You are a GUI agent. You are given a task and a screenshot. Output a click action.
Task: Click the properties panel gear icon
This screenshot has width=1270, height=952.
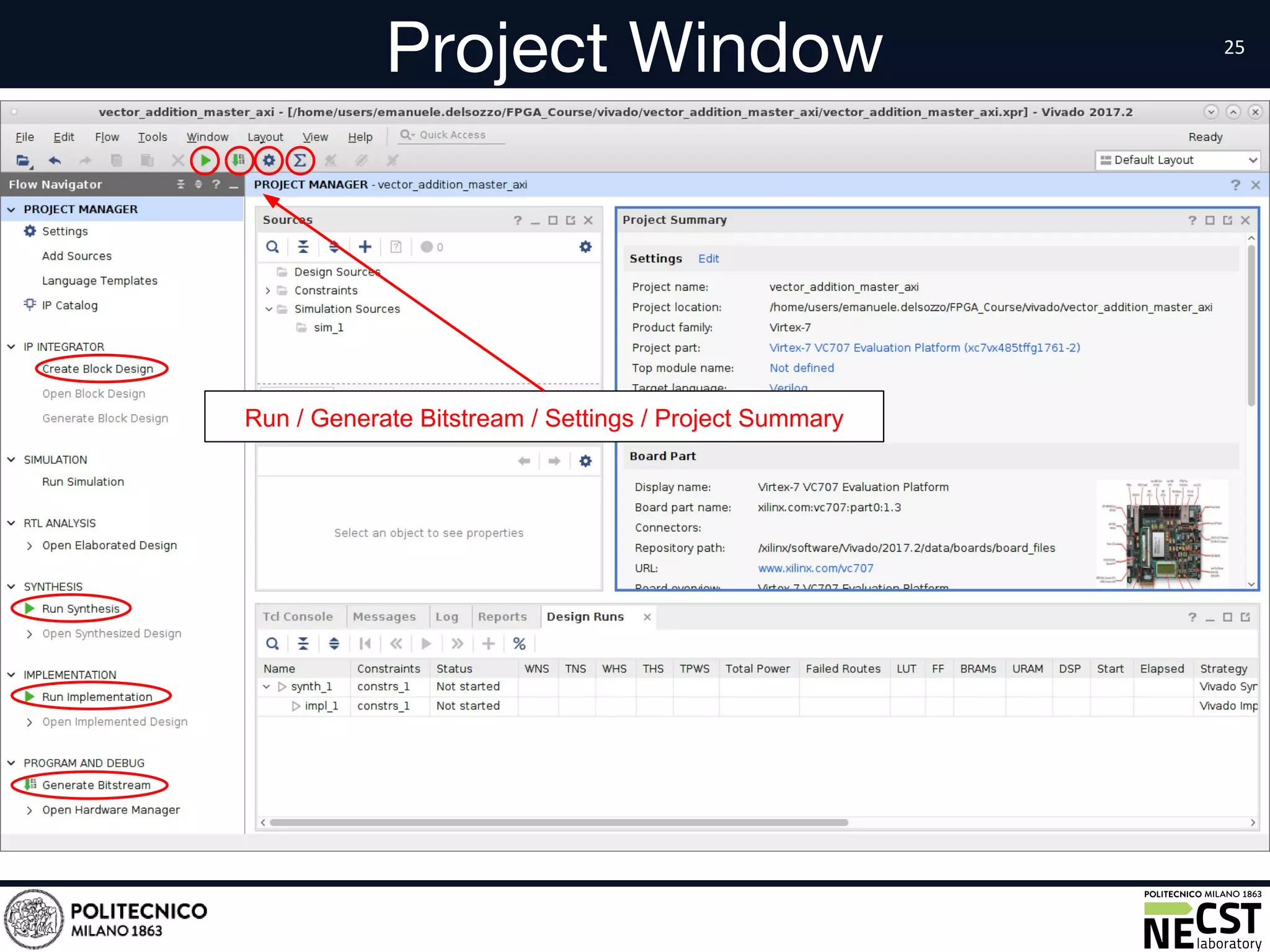click(x=585, y=461)
